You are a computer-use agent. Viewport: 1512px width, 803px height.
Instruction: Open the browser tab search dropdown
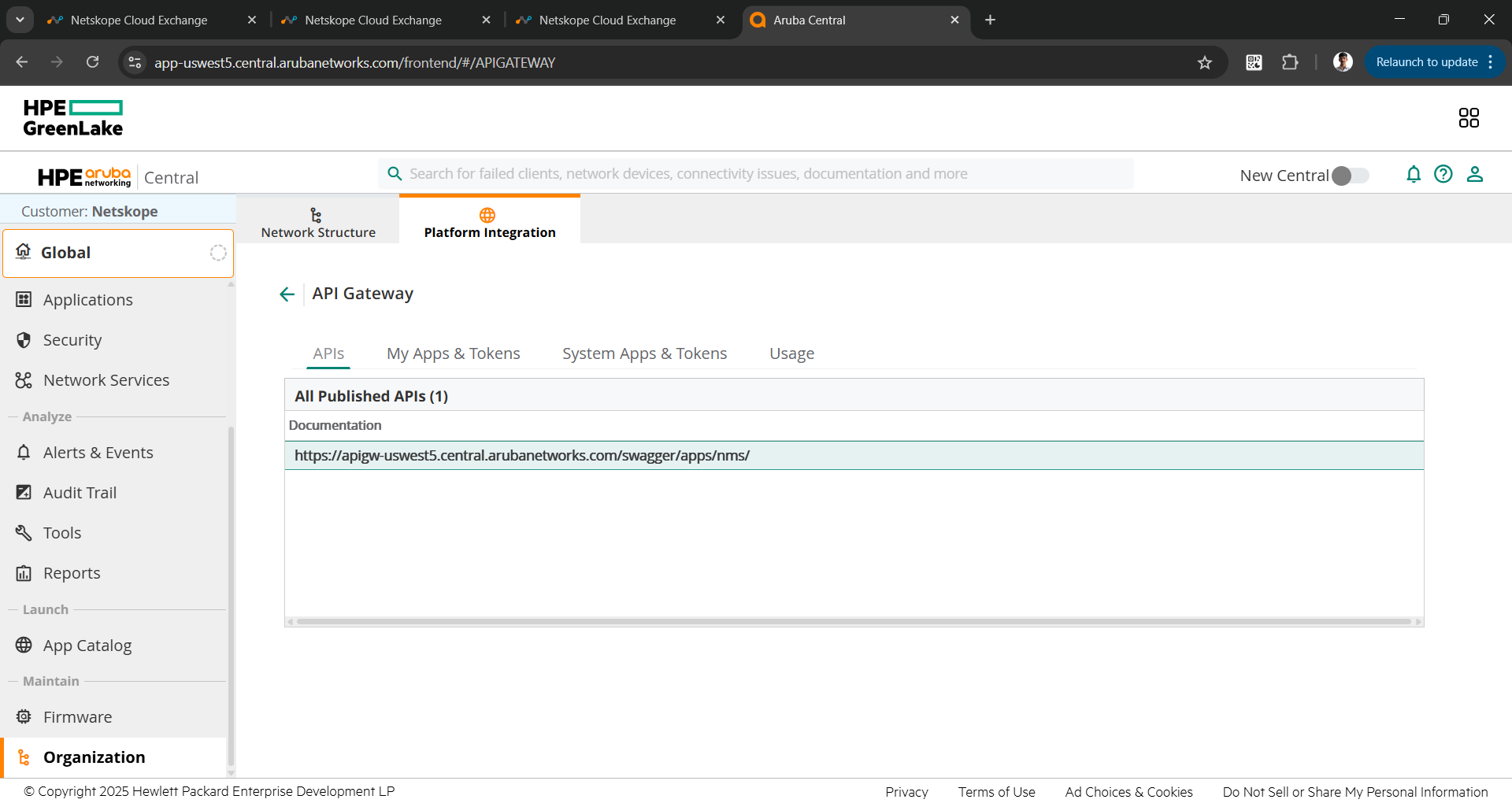pos(20,20)
